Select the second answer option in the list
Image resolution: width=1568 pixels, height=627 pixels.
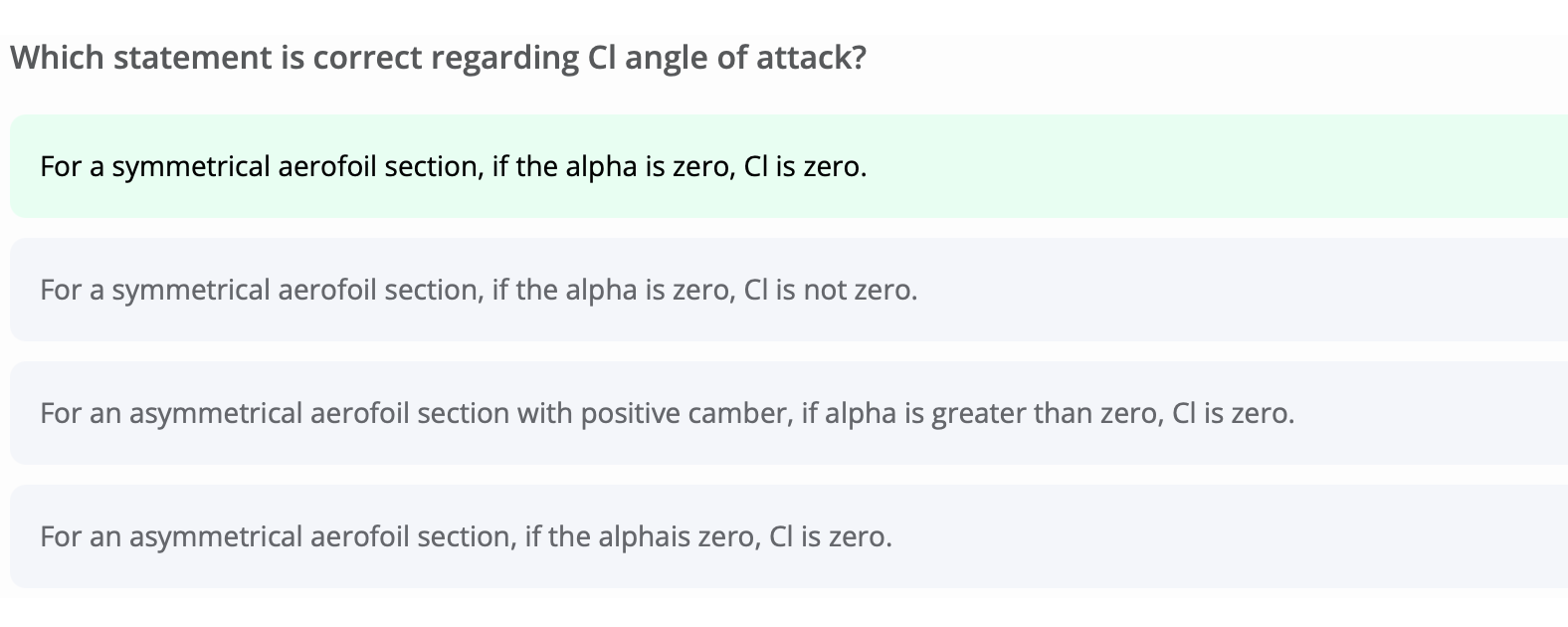pos(789,290)
